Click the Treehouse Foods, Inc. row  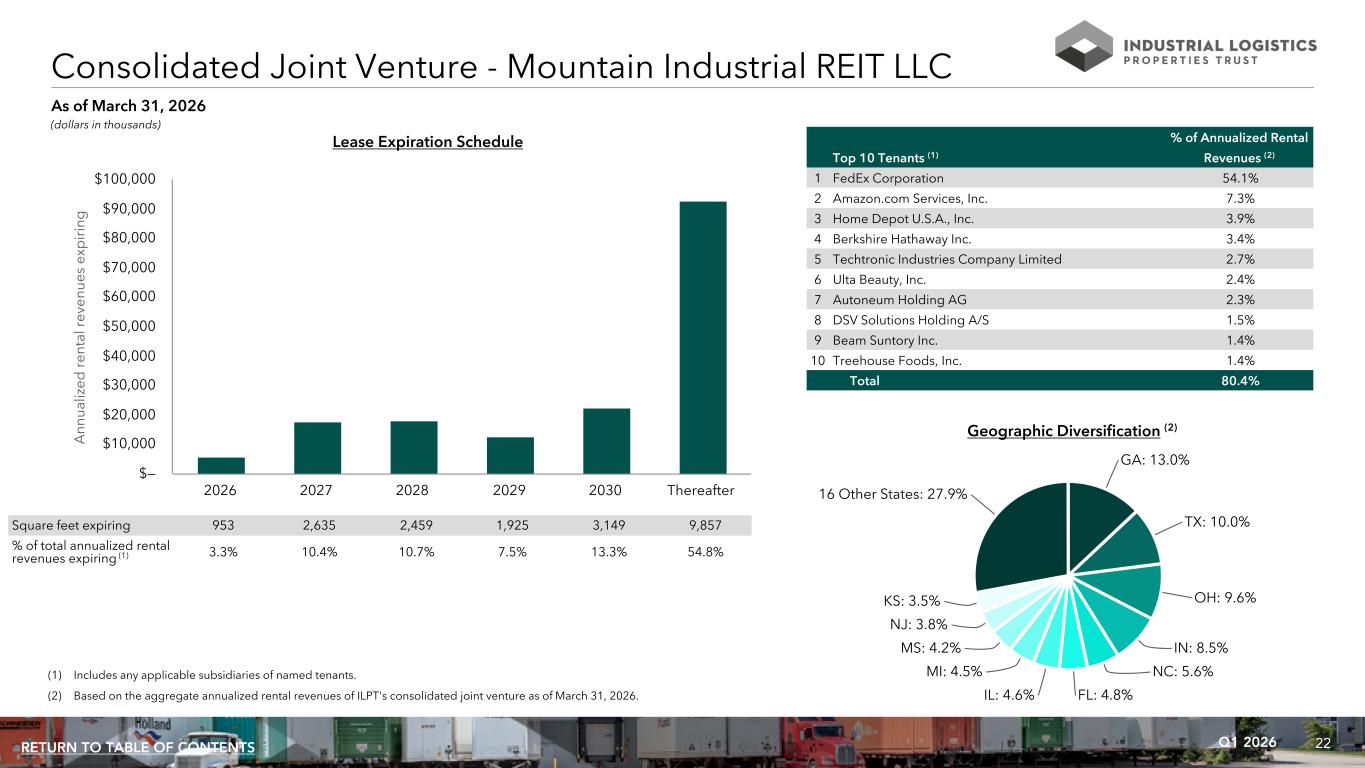pos(1058,360)
